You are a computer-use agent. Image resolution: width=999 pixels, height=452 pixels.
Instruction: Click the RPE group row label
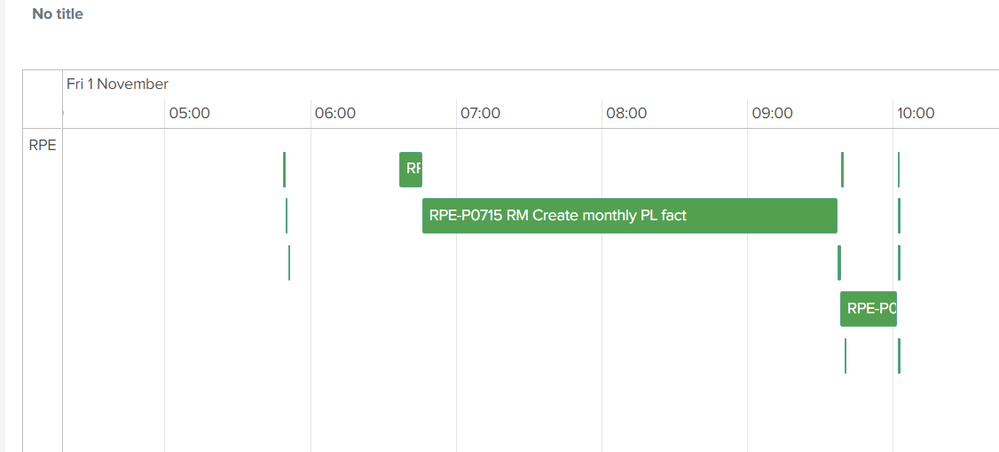[x=42, y=144]
